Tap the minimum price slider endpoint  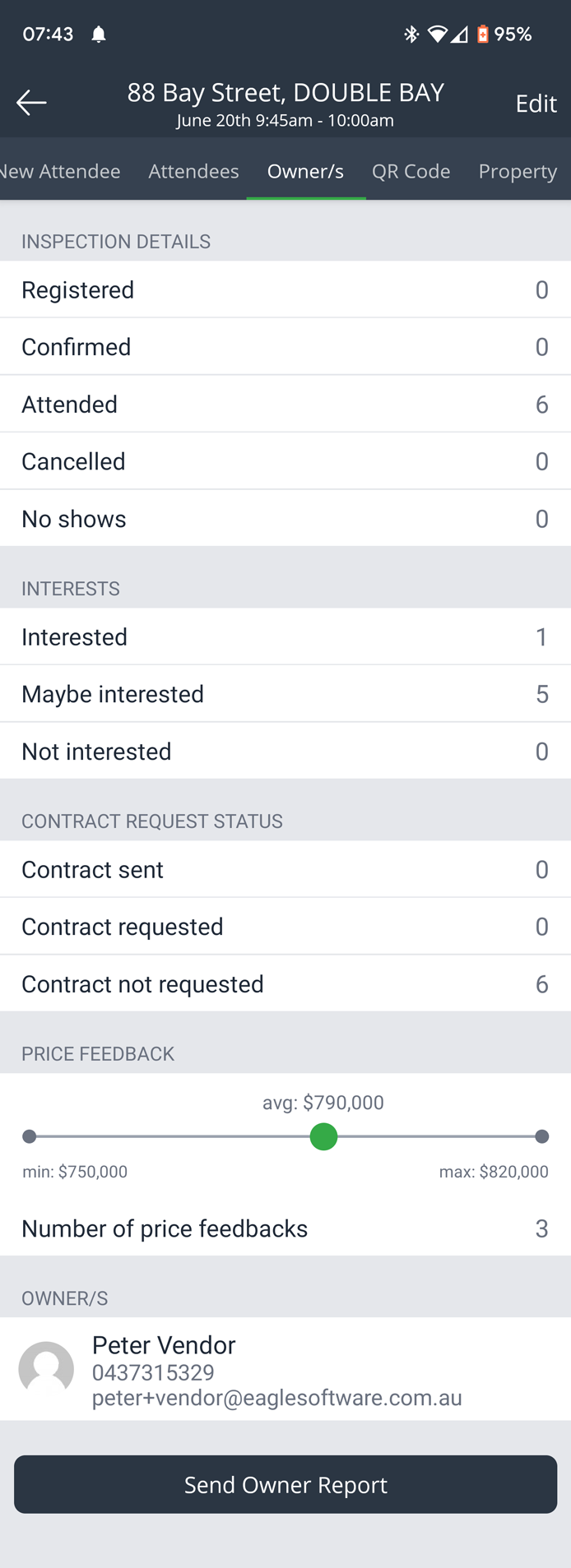pos(30,1136)
